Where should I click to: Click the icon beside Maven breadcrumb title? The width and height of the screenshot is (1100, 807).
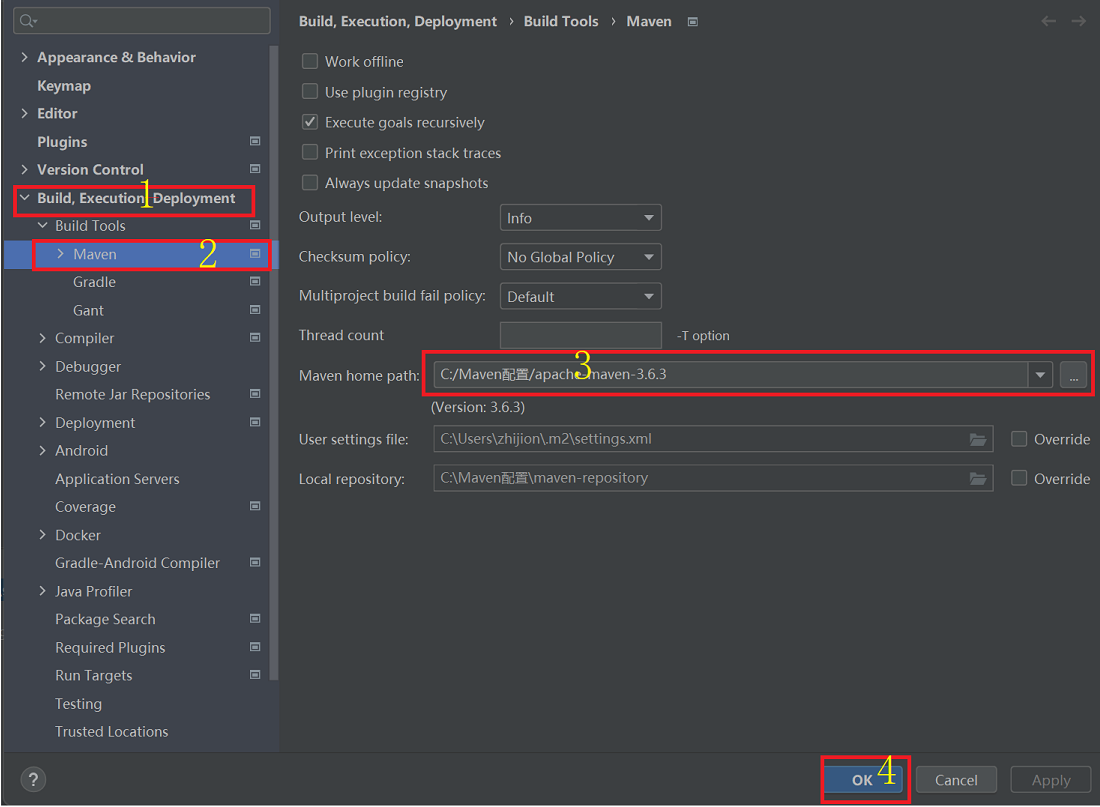pos(692,22)
